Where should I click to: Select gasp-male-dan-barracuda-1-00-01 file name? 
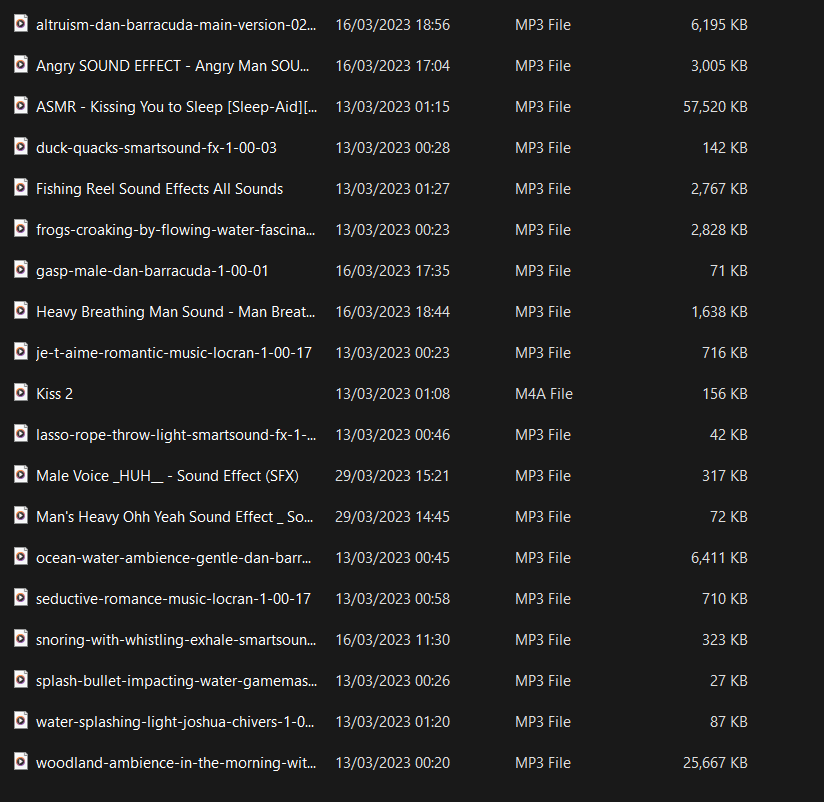coord(152,271)
